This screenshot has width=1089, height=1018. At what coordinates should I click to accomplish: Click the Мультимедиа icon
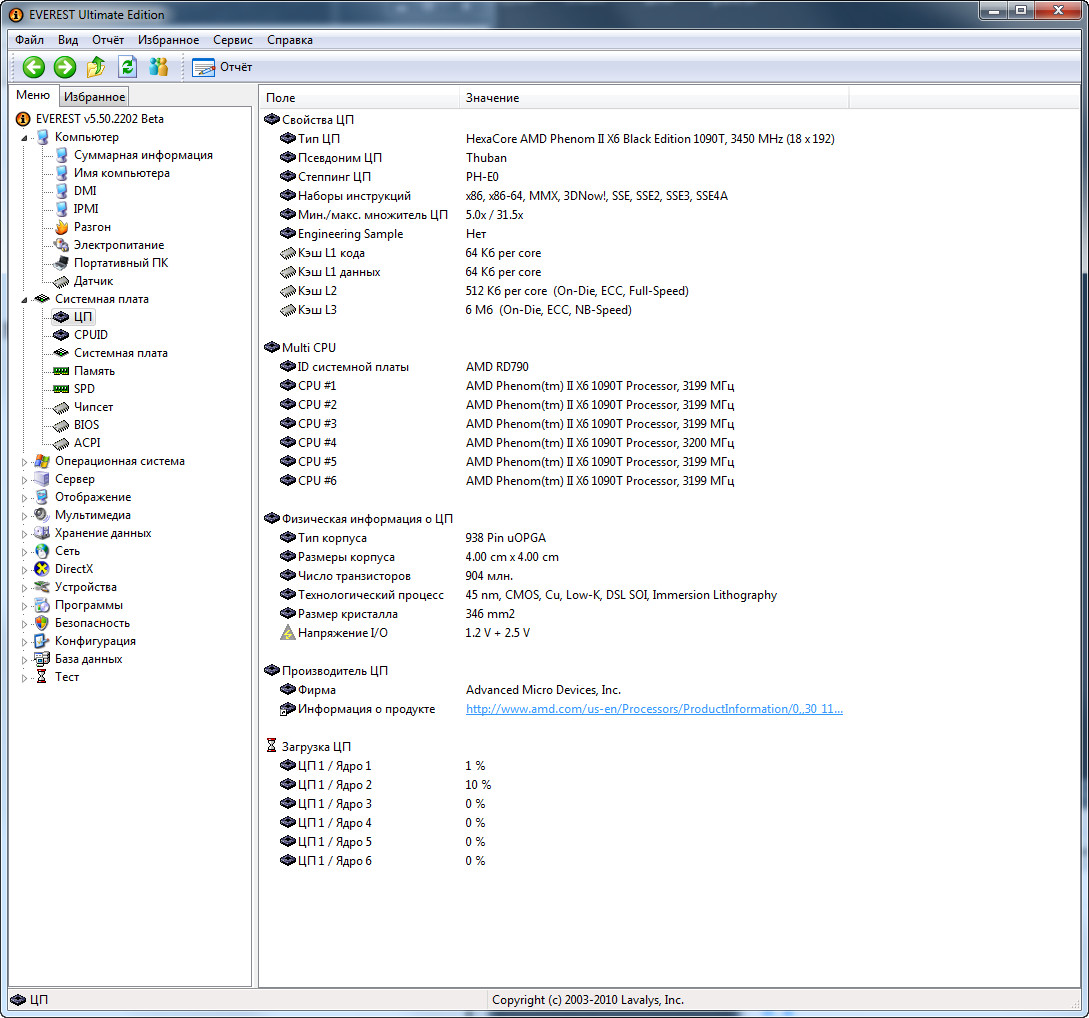click(42, 515)
